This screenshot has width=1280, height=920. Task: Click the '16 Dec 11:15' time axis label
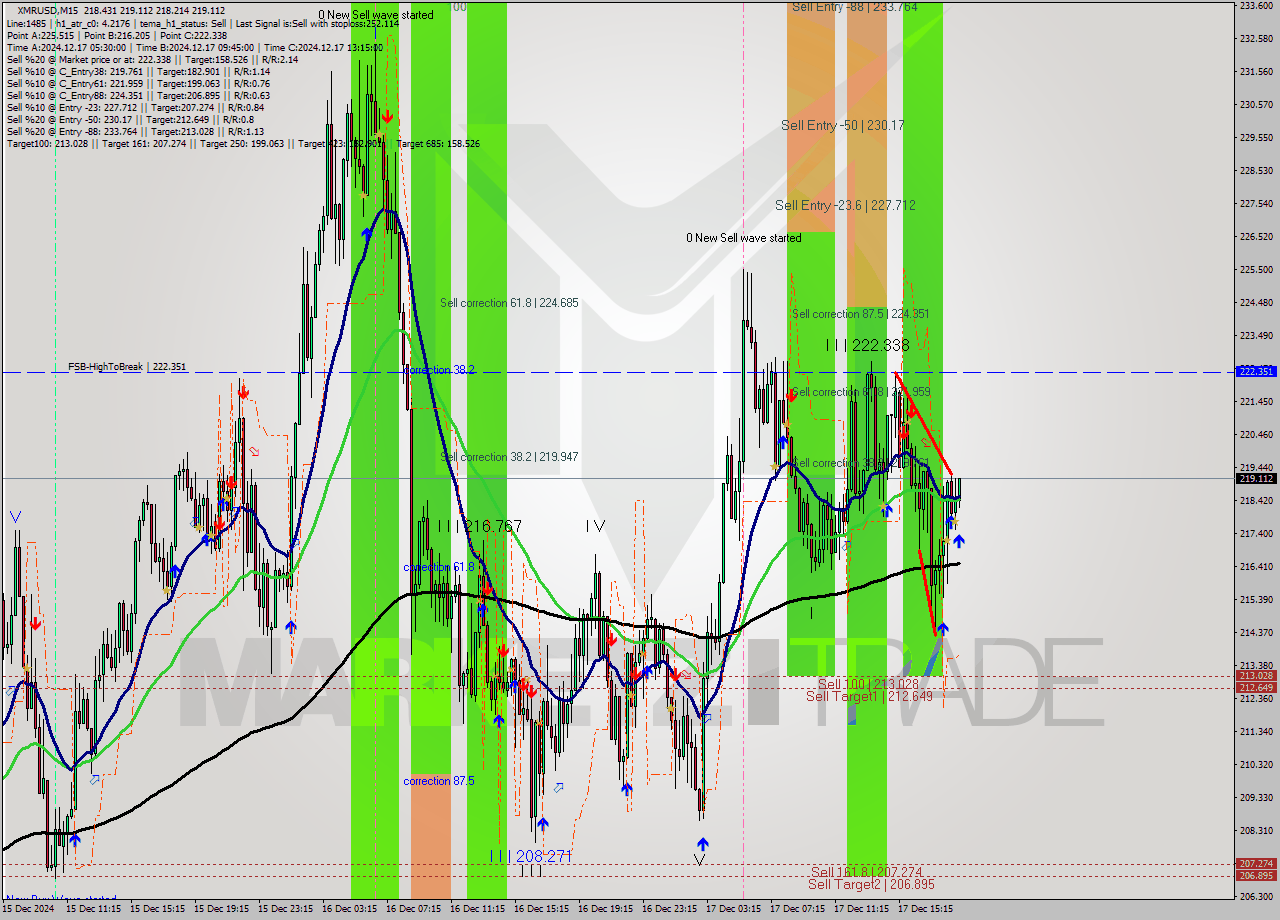coord(478,909)
